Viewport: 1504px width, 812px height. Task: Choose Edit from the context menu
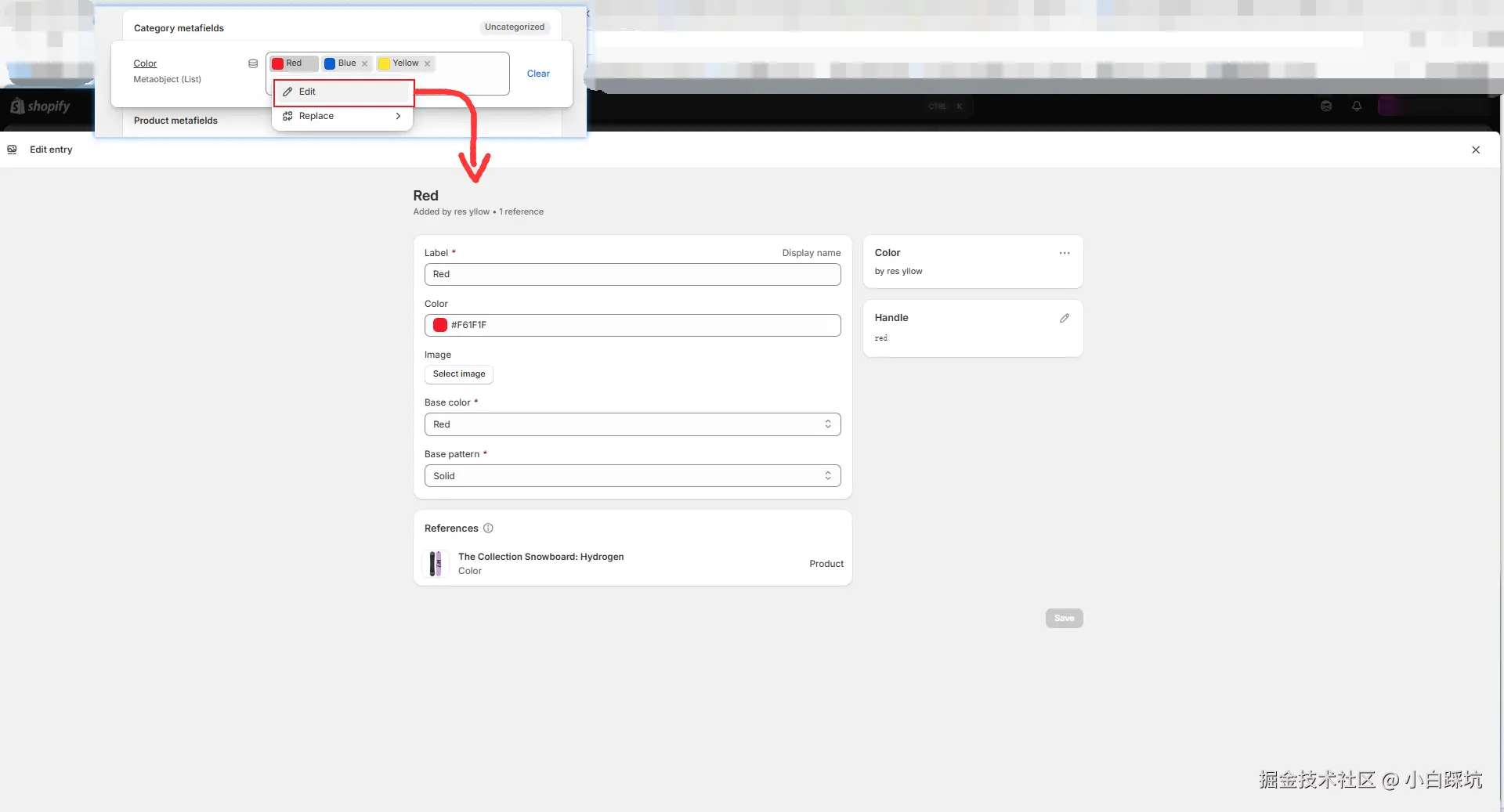343,92
